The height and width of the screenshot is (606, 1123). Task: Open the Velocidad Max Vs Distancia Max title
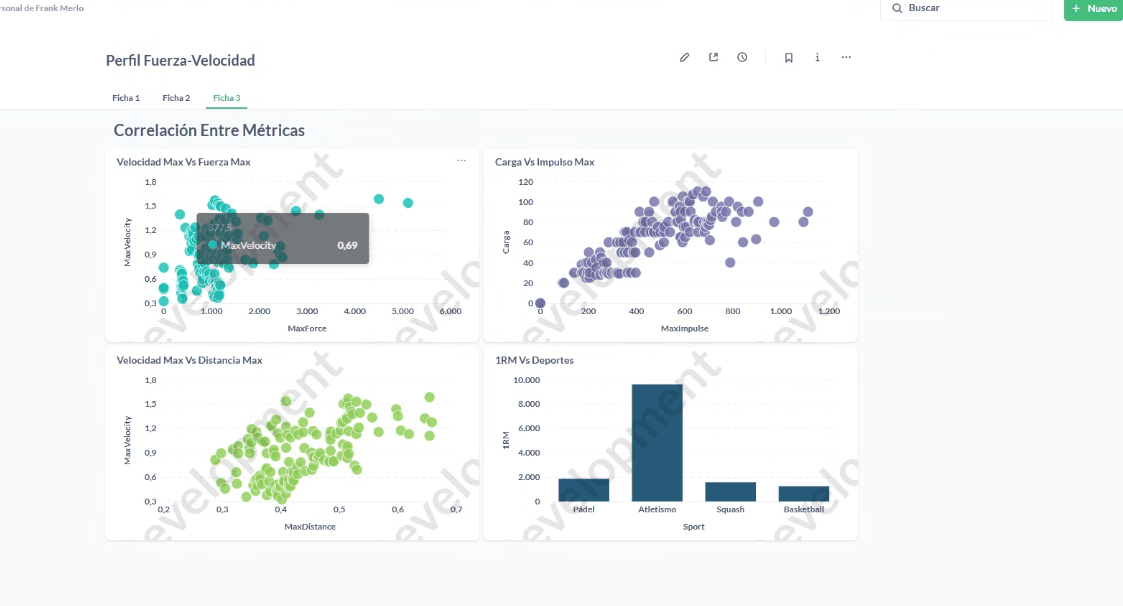pyautogui.click(x=189, y=360)
